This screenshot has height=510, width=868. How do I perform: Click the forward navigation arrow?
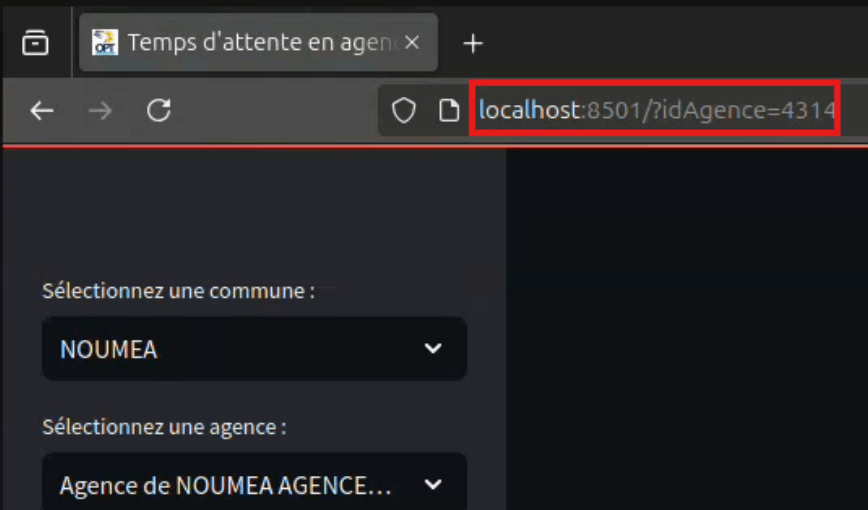coord(100,110)
